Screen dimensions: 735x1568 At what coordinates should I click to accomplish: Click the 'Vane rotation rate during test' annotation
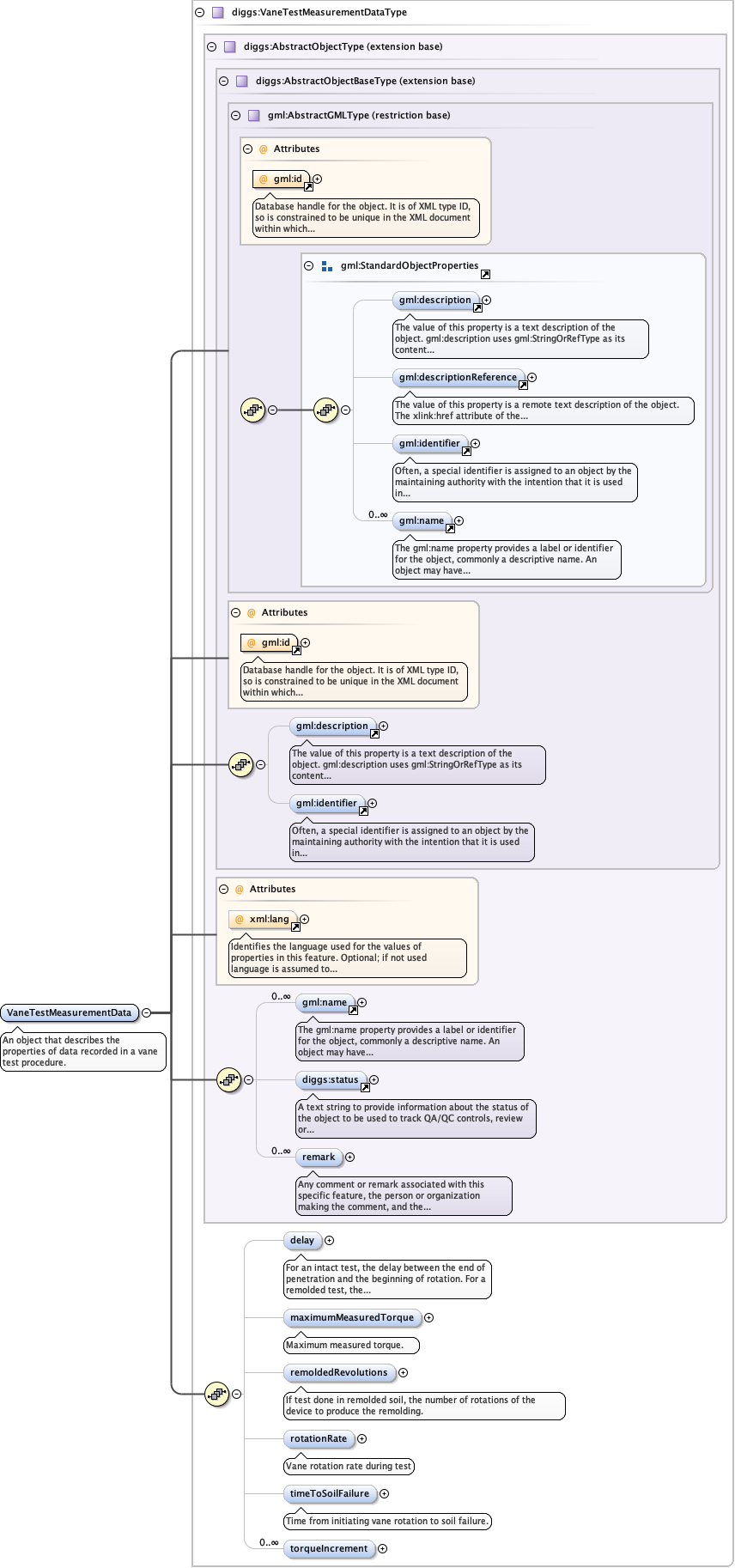[x=349, y=1467]
